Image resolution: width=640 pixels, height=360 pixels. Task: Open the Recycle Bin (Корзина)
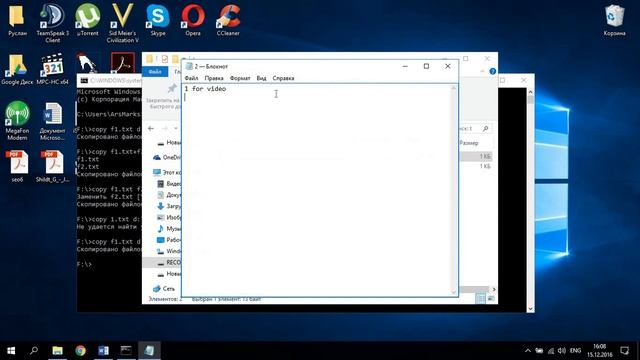614,20
